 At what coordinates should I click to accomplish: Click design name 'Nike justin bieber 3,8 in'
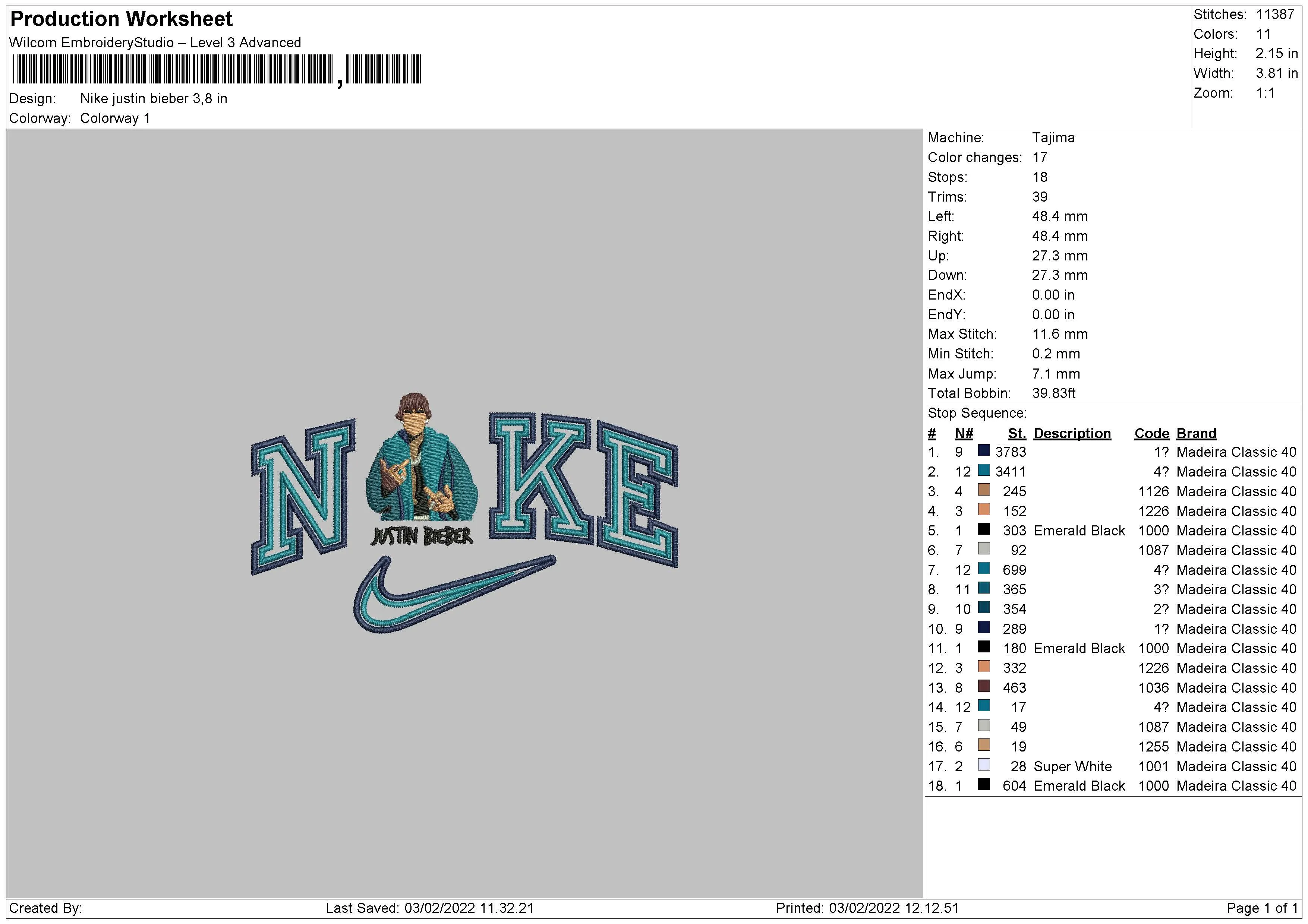(x=154, y=98)
